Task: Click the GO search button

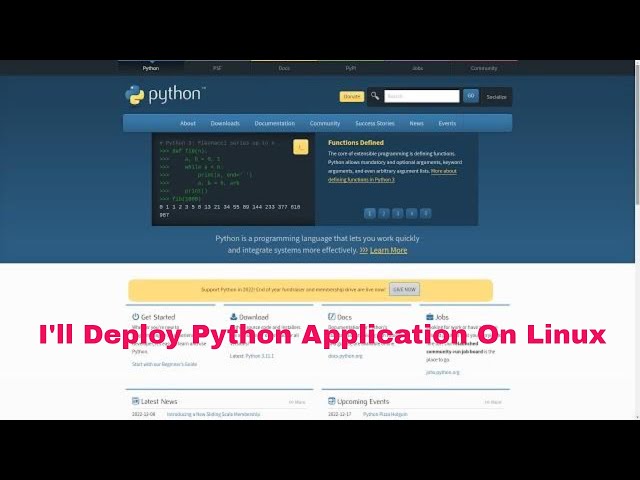Action: pos(471,96)
